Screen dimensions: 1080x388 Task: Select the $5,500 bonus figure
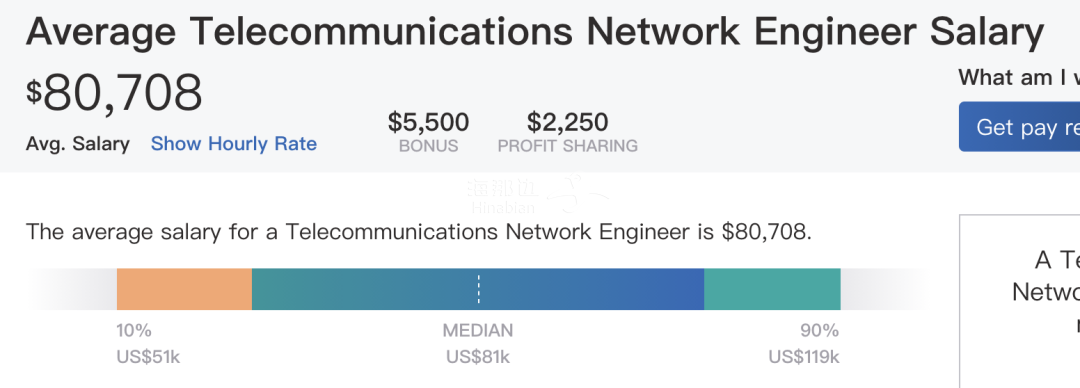coord(428,122)
